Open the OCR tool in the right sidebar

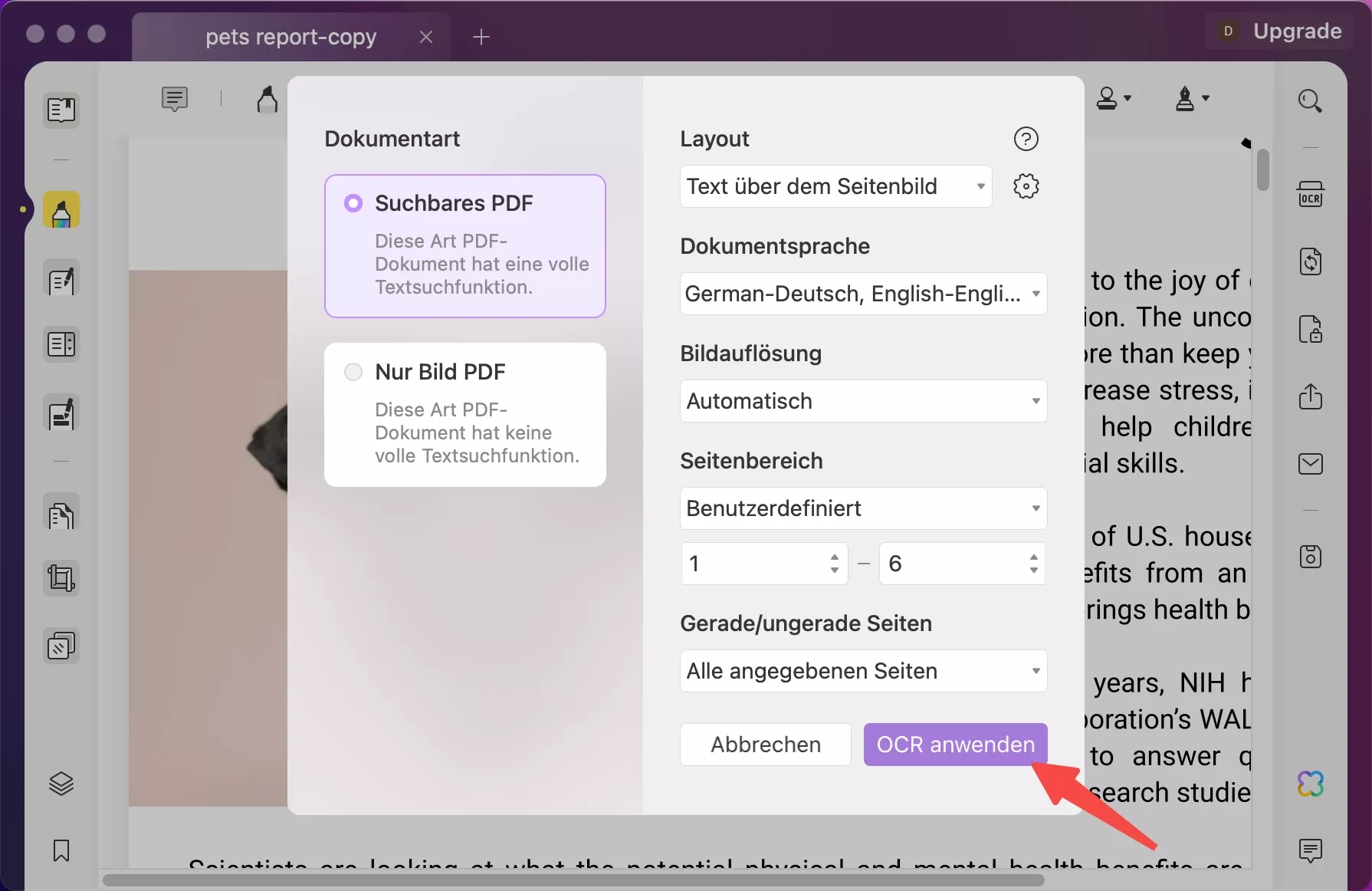1311,193
